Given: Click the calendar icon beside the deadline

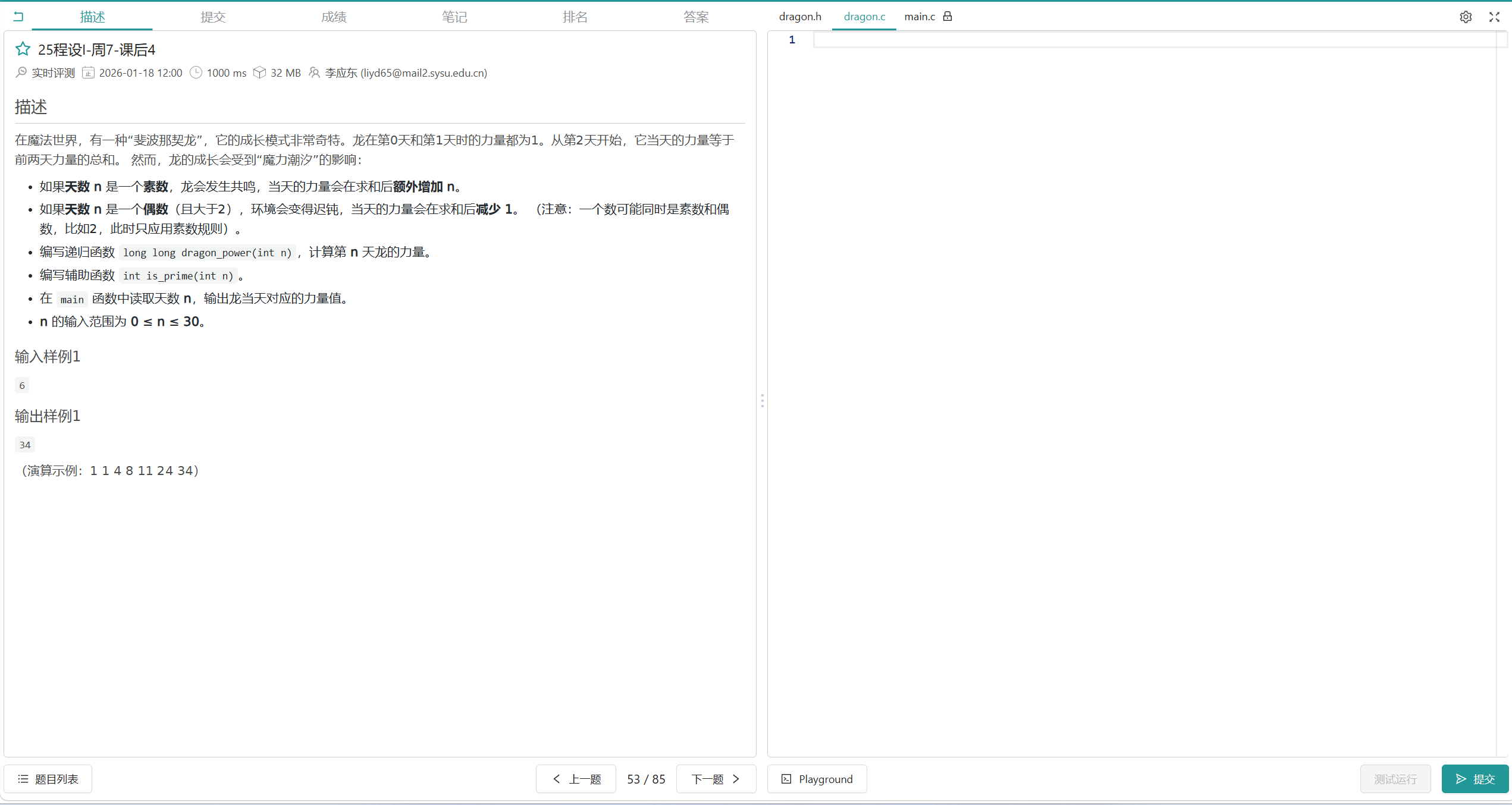Looking at the screenshot, I should (x=88, y=73).
